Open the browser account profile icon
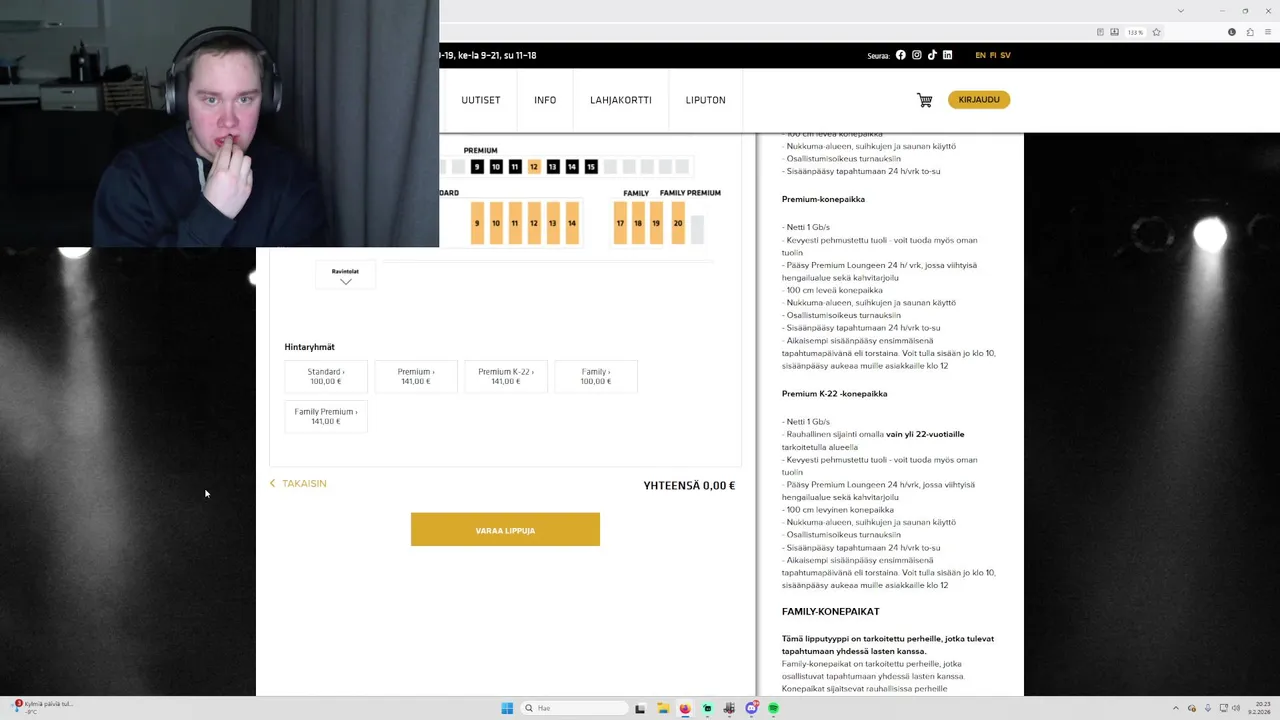This screenshot has width=1280, height=720. (x=1232, y=32)
